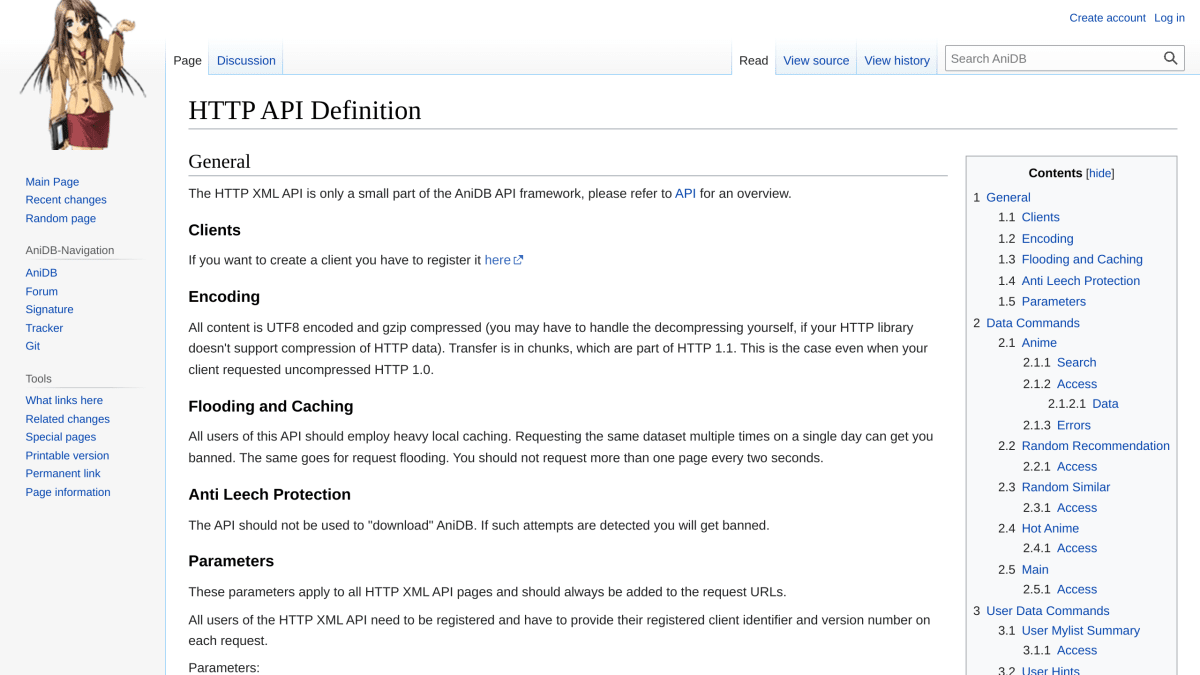
Task: Jump to 1.4 Anti Leech Protection
Action: coord(1069,281)
